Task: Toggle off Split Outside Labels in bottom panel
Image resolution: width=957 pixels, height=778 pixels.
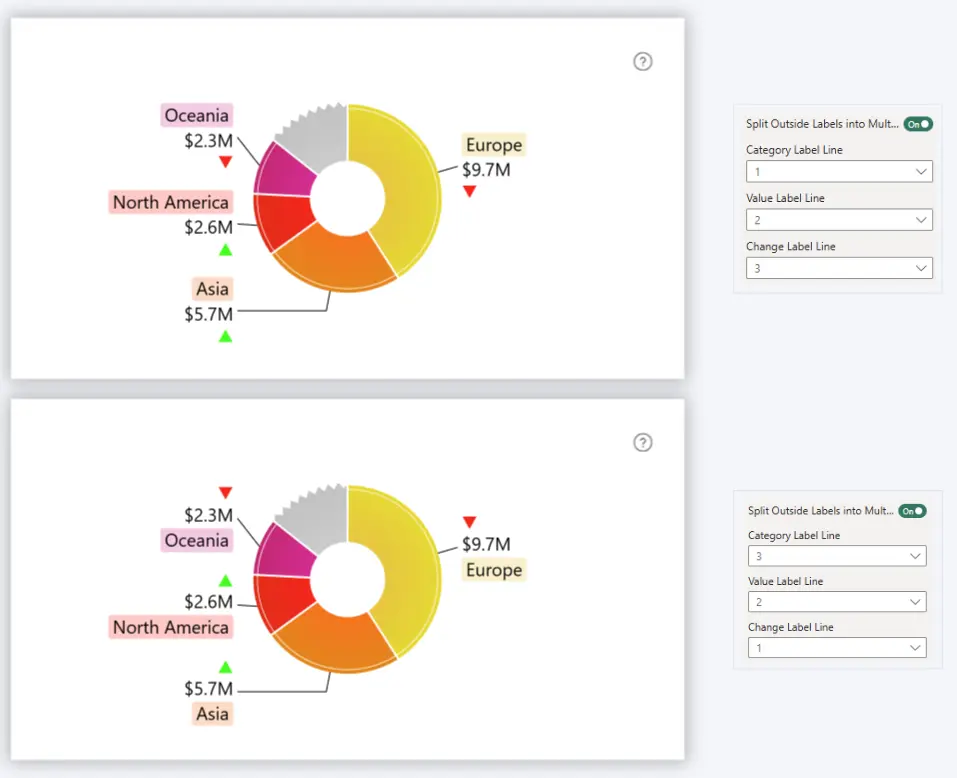Action: point(912,511)
